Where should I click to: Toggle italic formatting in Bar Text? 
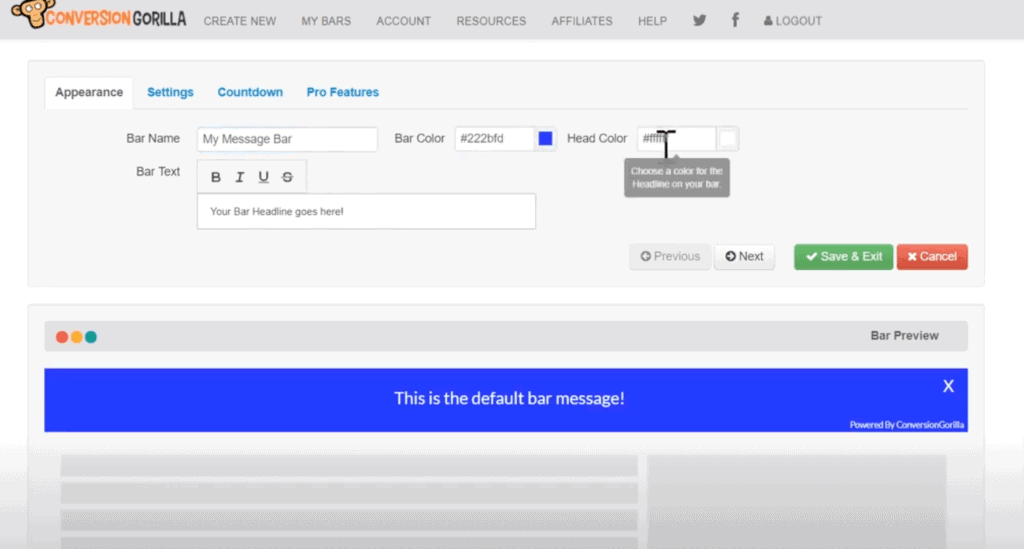pos(240,177)
